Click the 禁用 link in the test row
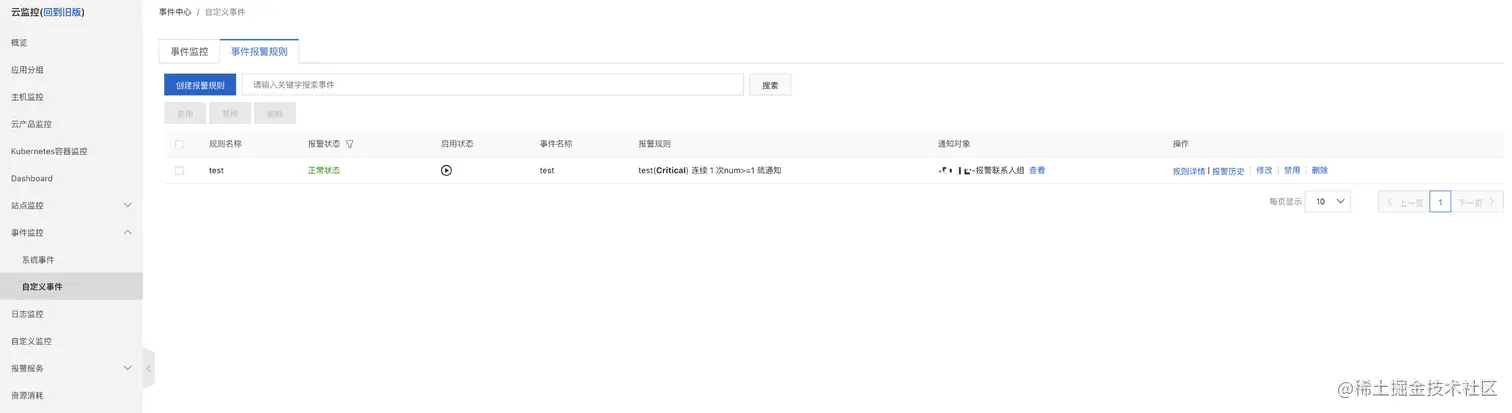 pyautogui.click(x=1292, y=170)
